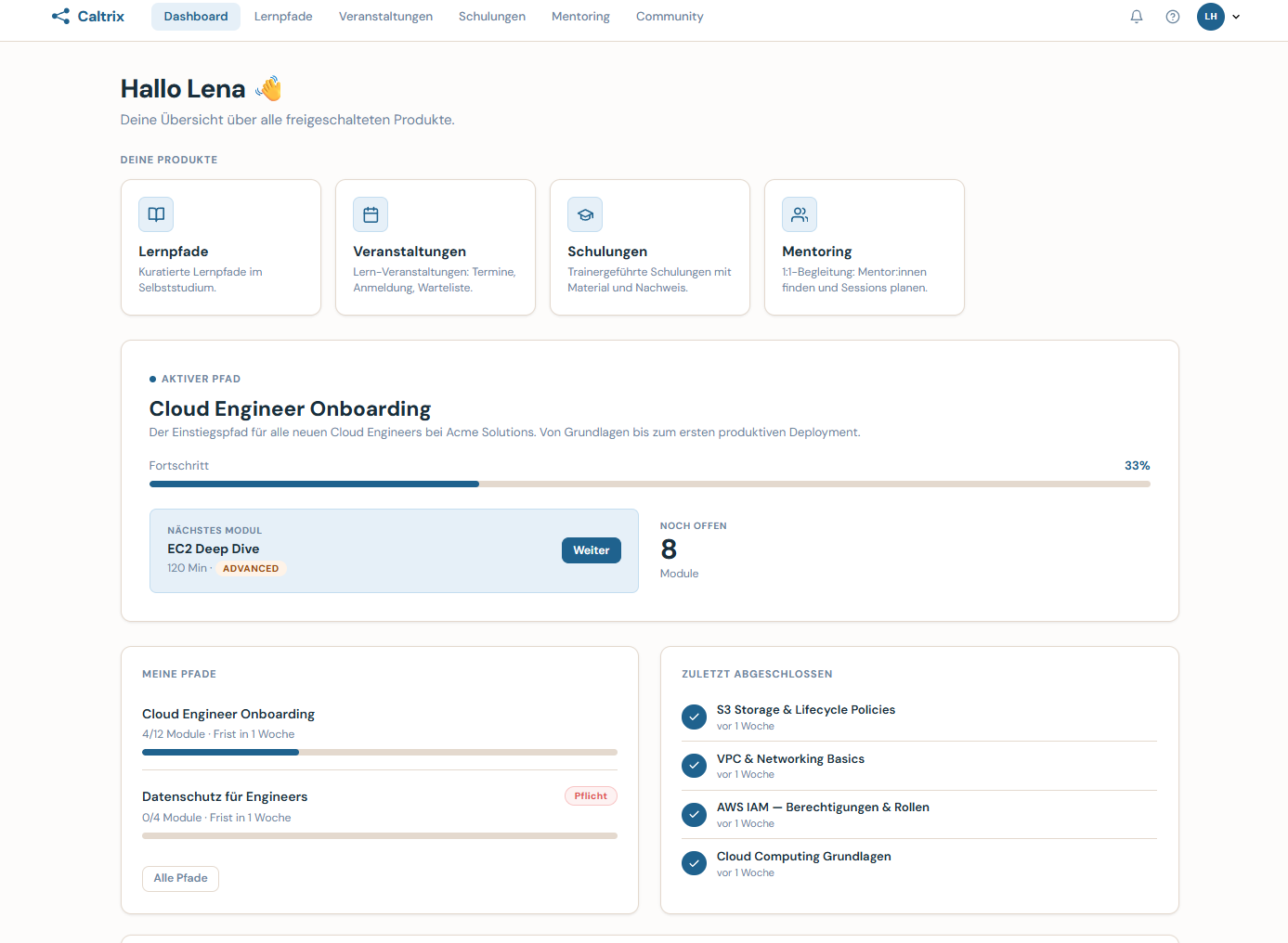Click progress bar under Meine Pfade Cloud Engineer Onboarding

[380, 753]
